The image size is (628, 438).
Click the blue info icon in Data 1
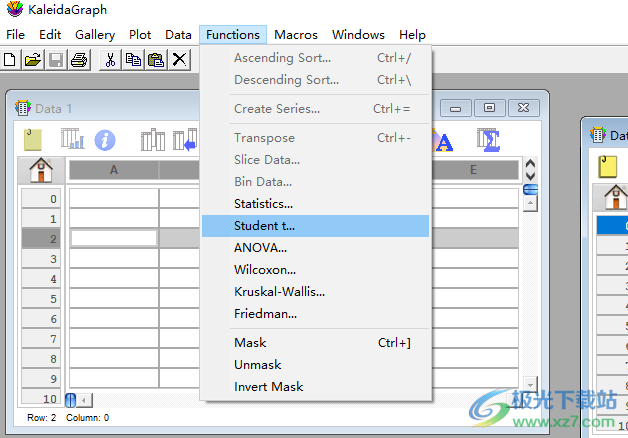click(x=105, y=141)
